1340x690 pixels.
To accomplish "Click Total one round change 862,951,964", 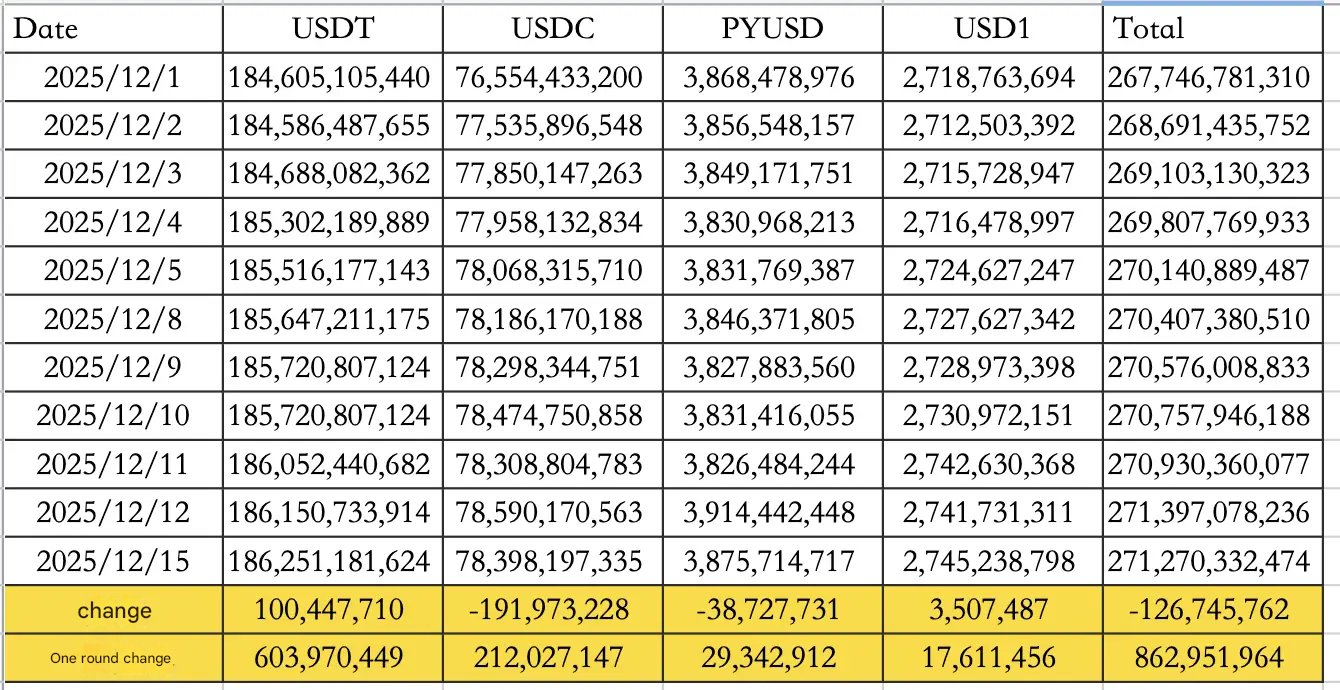I will click(1209, 658).
